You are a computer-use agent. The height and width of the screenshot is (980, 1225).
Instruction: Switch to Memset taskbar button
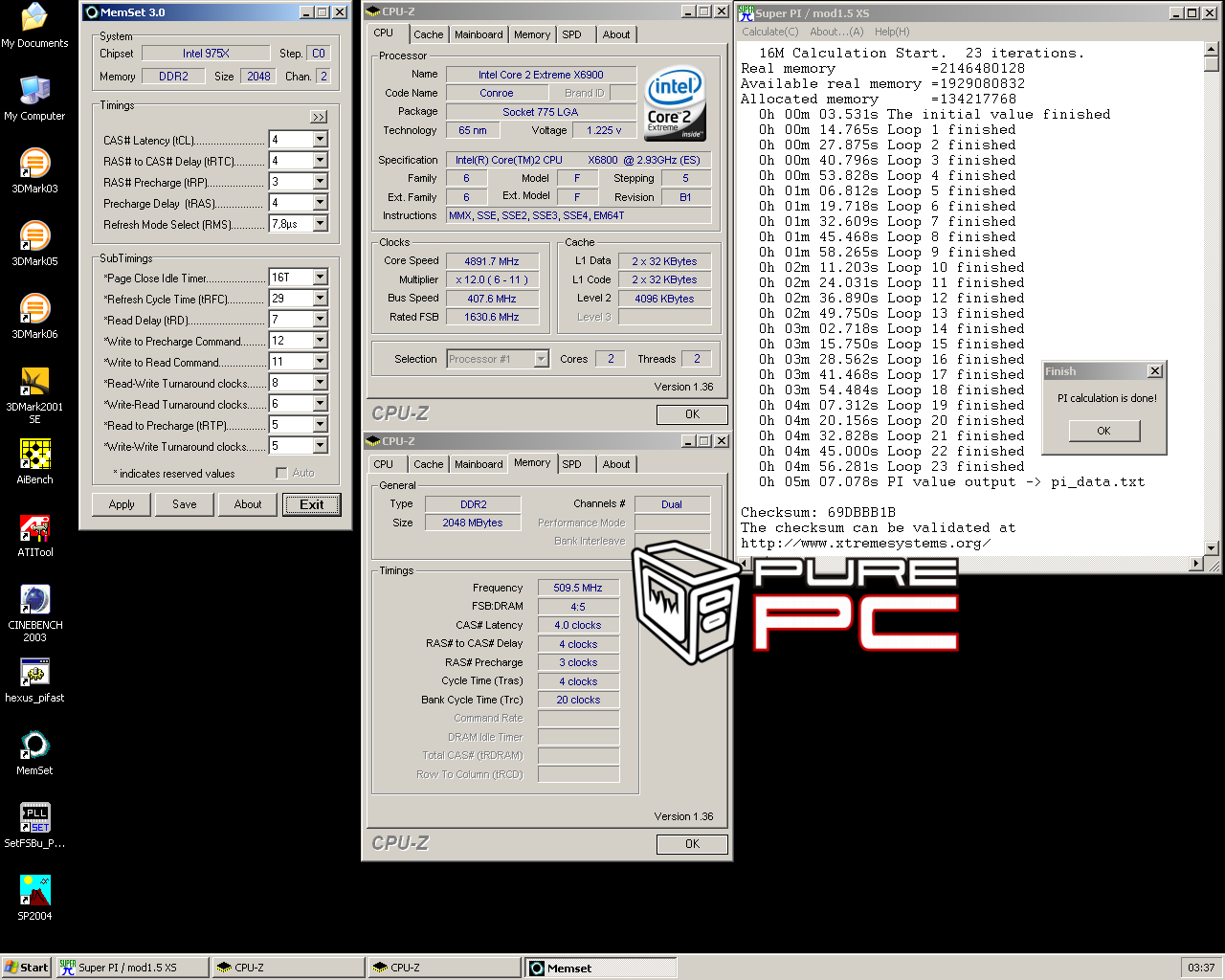601,968
